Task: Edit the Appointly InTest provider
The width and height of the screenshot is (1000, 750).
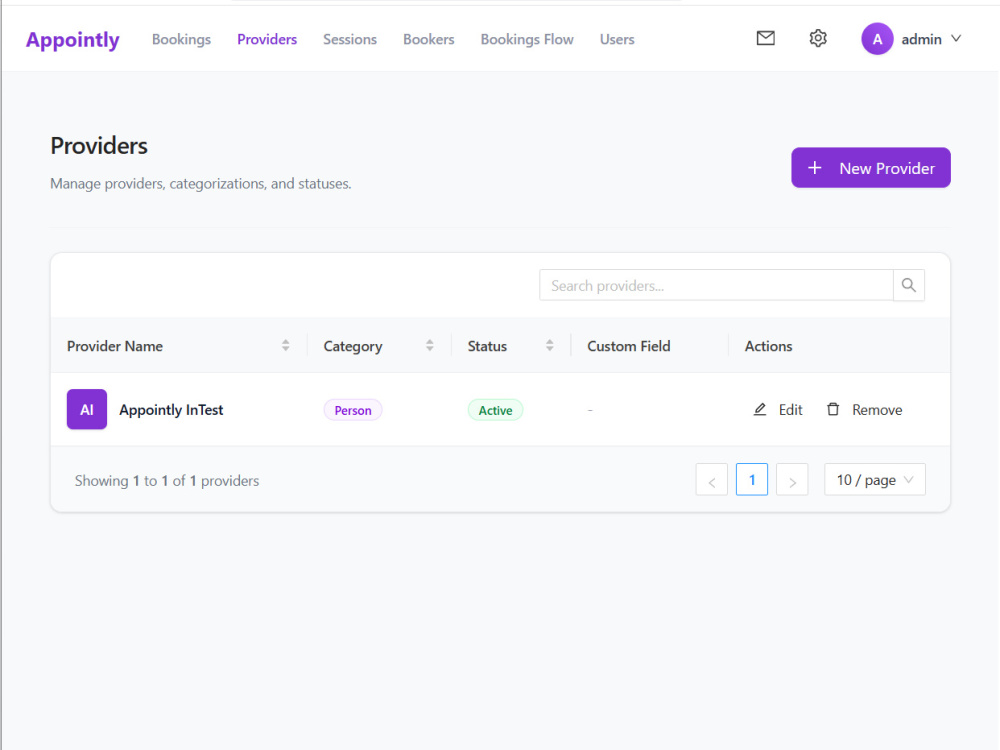Action: pyautogui.click(x=777, y=409)
